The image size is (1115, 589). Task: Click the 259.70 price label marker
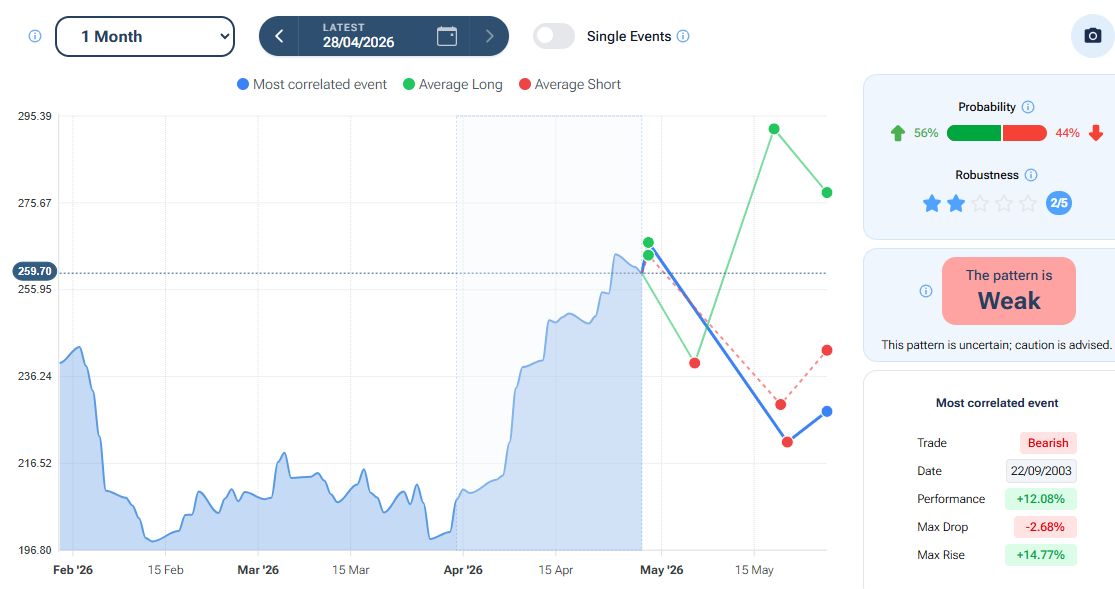coord(35,271)
